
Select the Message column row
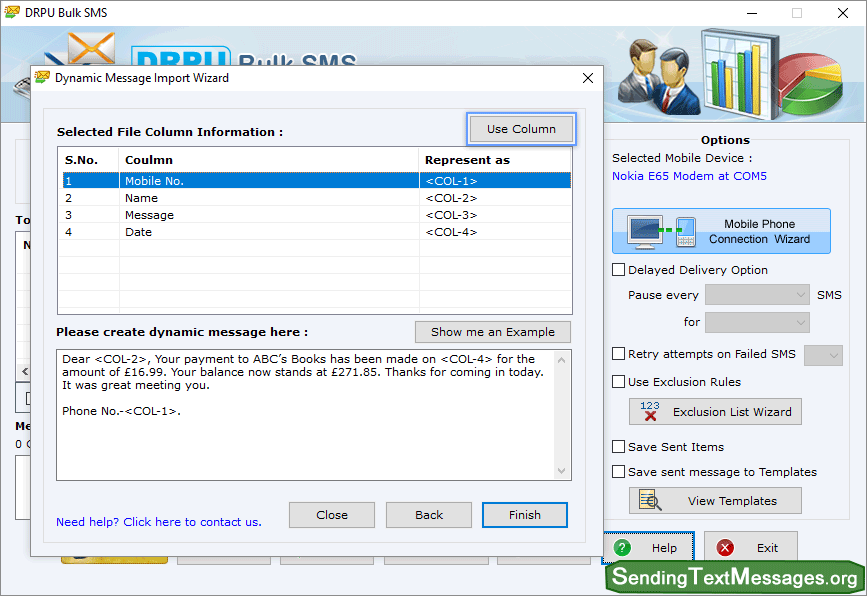coord(317,215)
